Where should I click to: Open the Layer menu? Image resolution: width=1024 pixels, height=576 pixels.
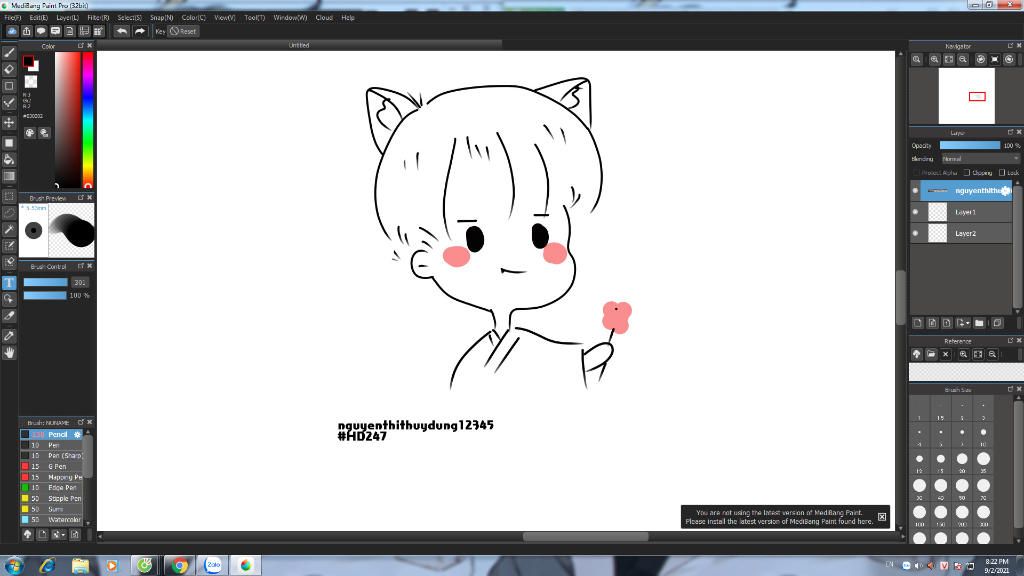point(67,18)
